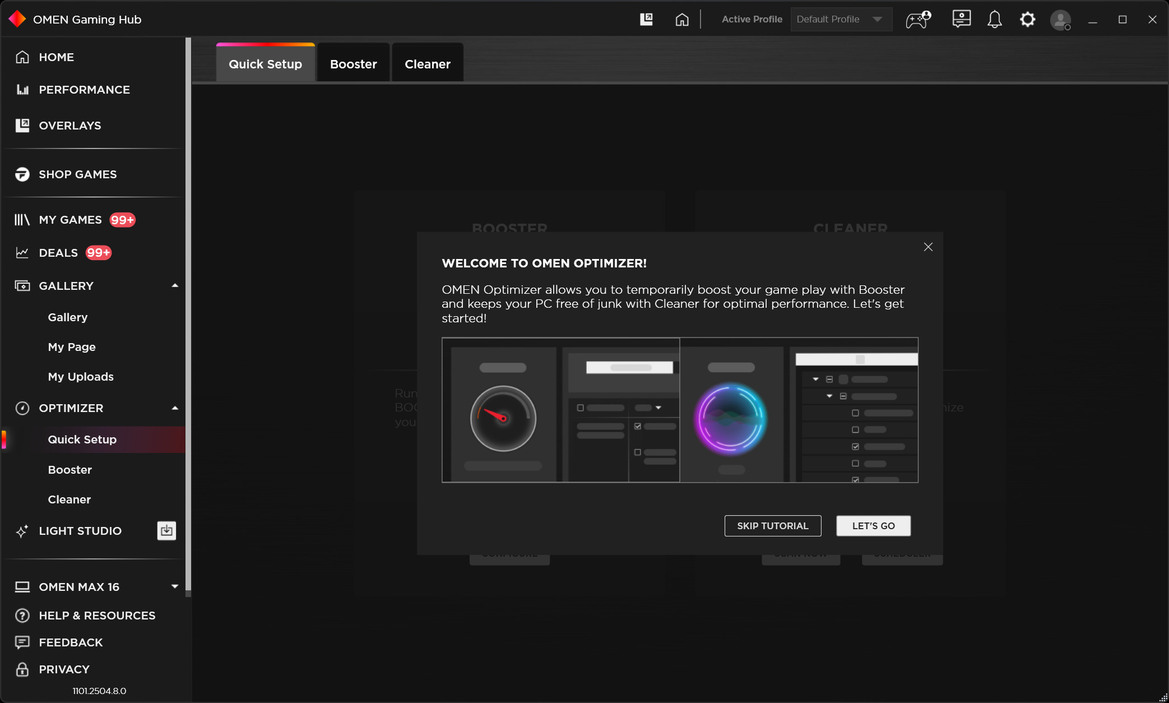Image resolution: width=1169 pixels, height=703 pixels.
Task: Open the Default Profile dropdown
Action: tap(841, 19)
